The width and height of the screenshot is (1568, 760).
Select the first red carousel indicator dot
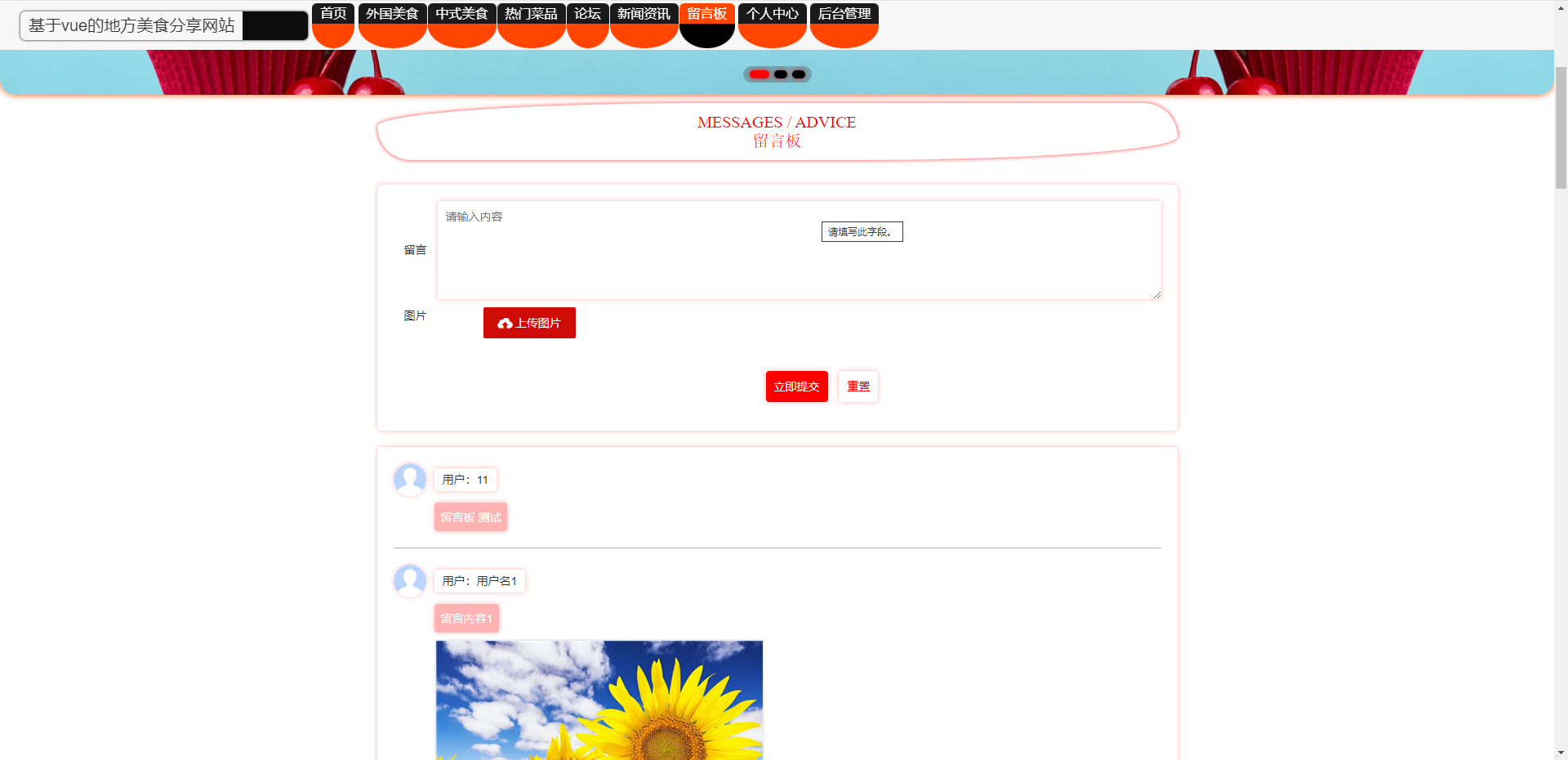759,74
